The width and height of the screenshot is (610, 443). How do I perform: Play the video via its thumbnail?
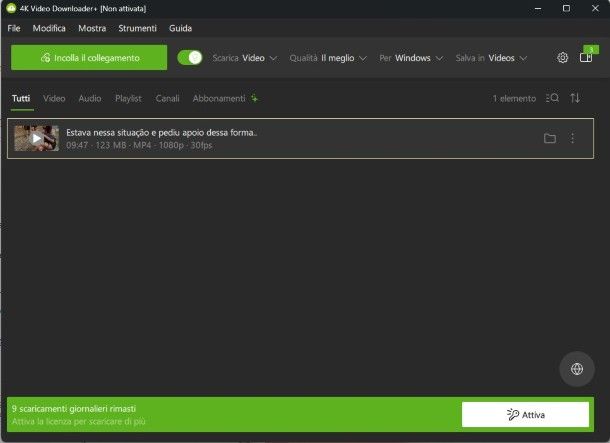click(x=37, y=138)
